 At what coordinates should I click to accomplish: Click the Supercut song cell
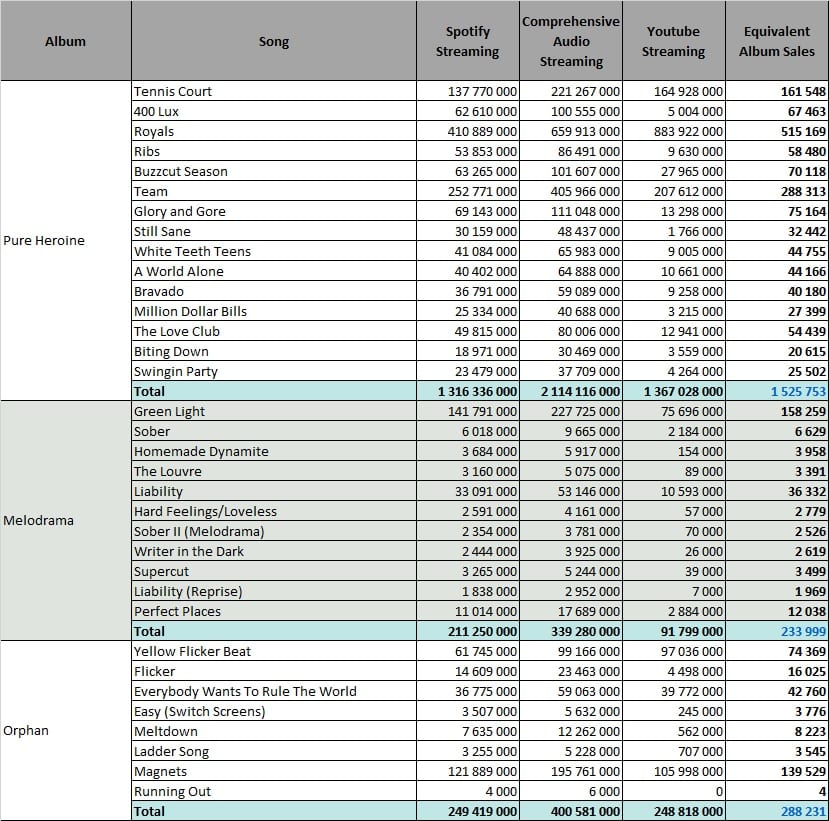[274, 571]
